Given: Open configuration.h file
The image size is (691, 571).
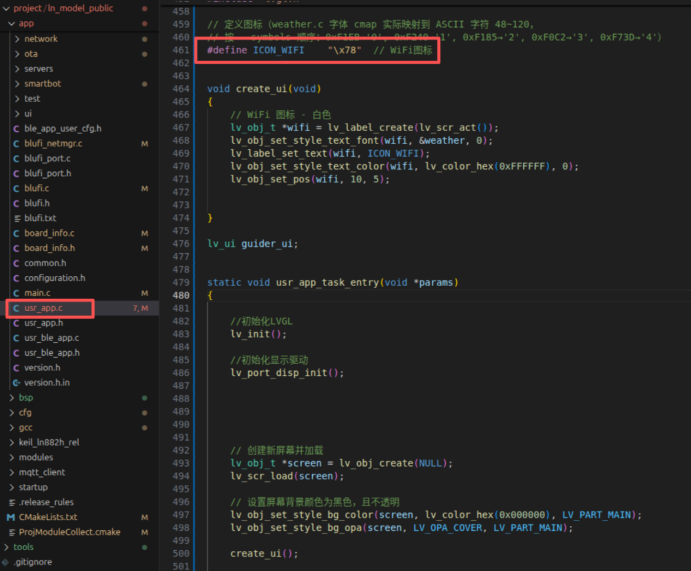Looking at the screenshot, I should pos(55,278).
